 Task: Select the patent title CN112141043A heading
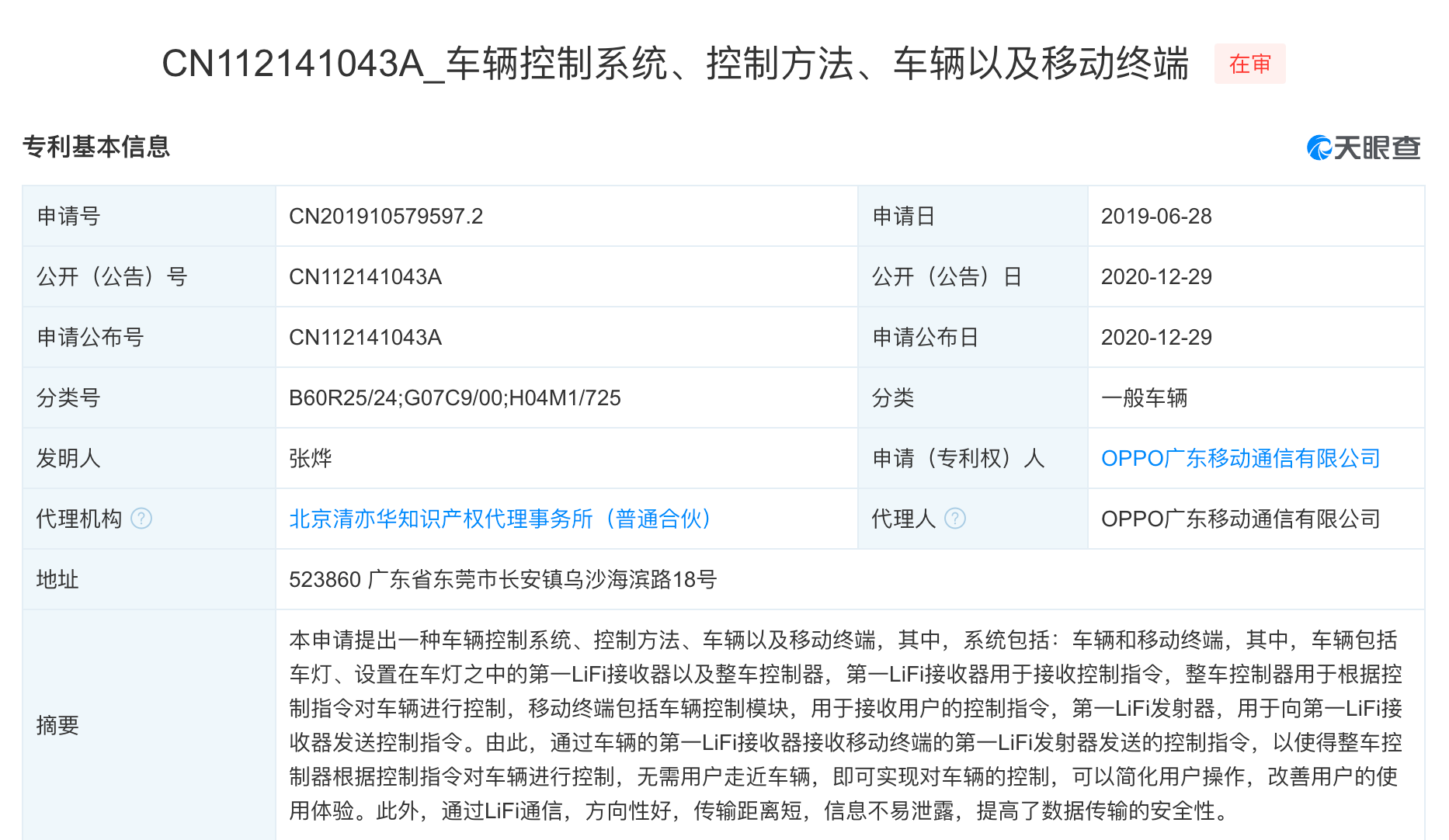[x=676, y=64]
